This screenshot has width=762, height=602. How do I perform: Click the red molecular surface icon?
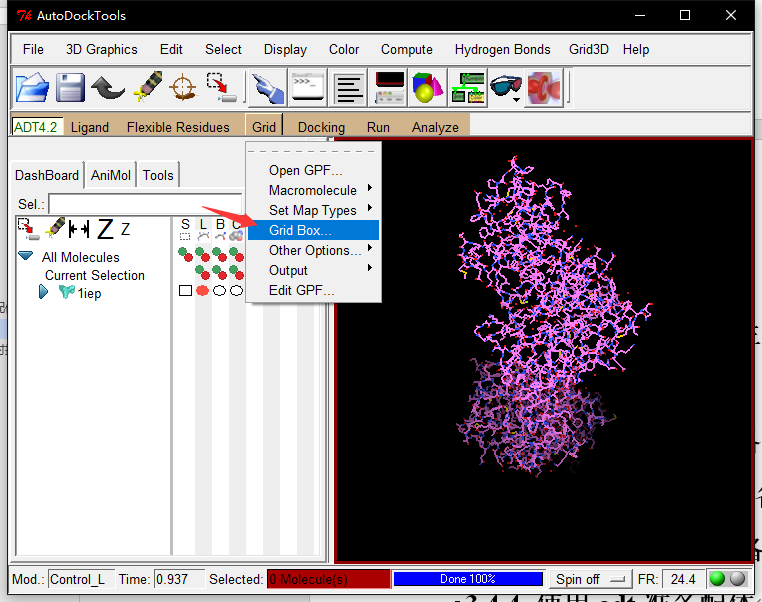click(544, 88)
